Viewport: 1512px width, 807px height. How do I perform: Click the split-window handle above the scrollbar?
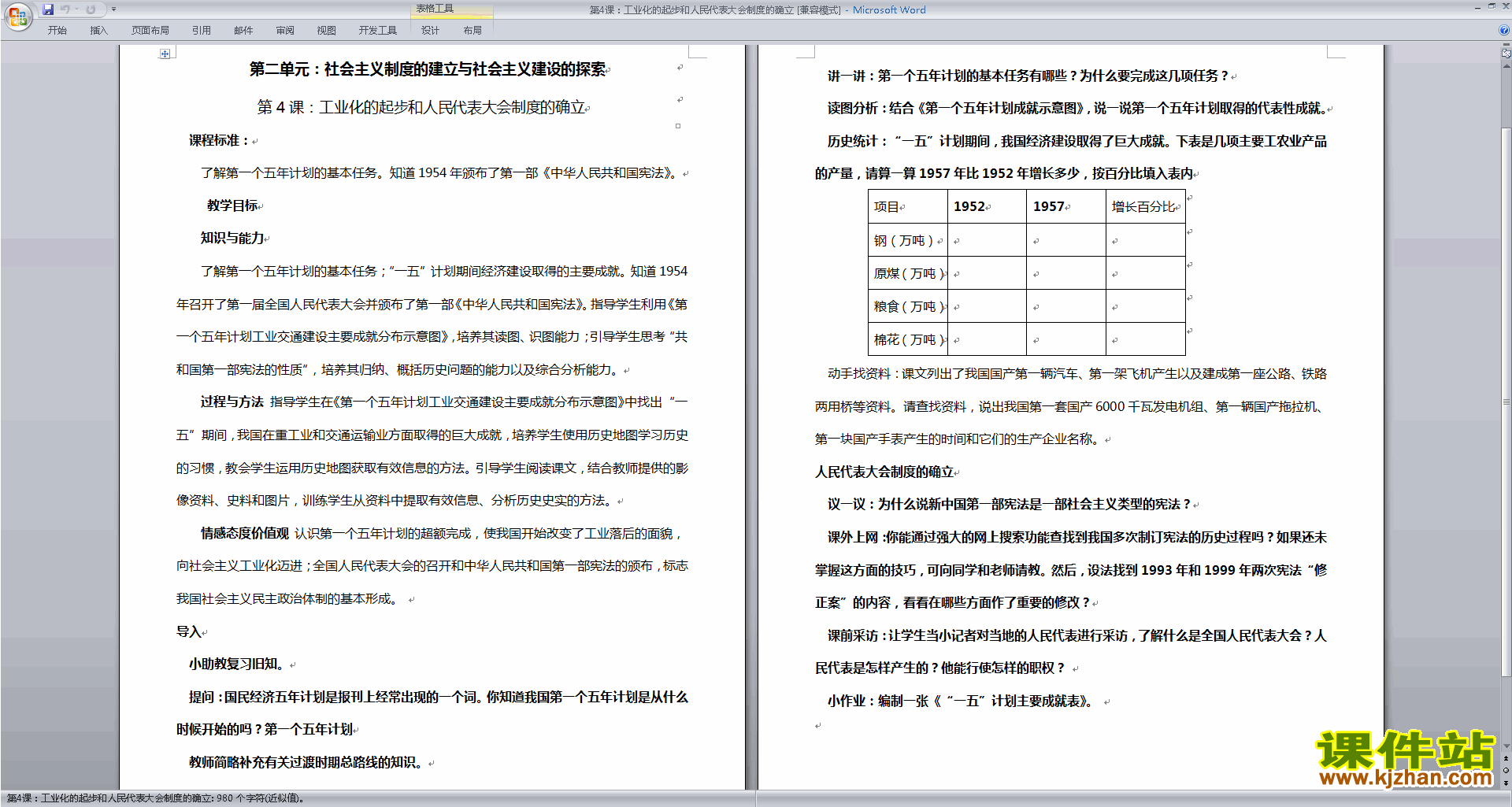(1506, 45)
